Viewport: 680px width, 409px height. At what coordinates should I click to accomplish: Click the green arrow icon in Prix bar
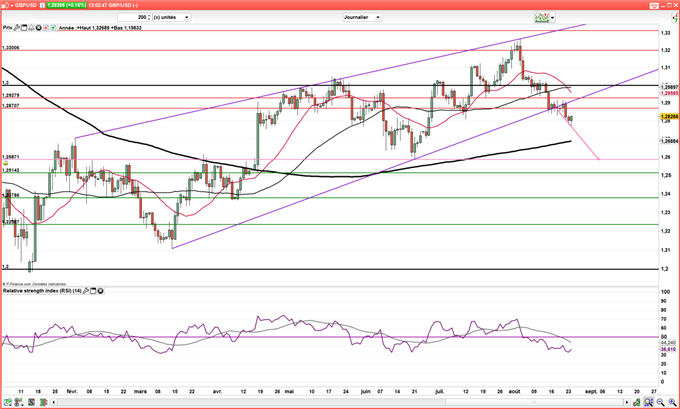point(53,28)
